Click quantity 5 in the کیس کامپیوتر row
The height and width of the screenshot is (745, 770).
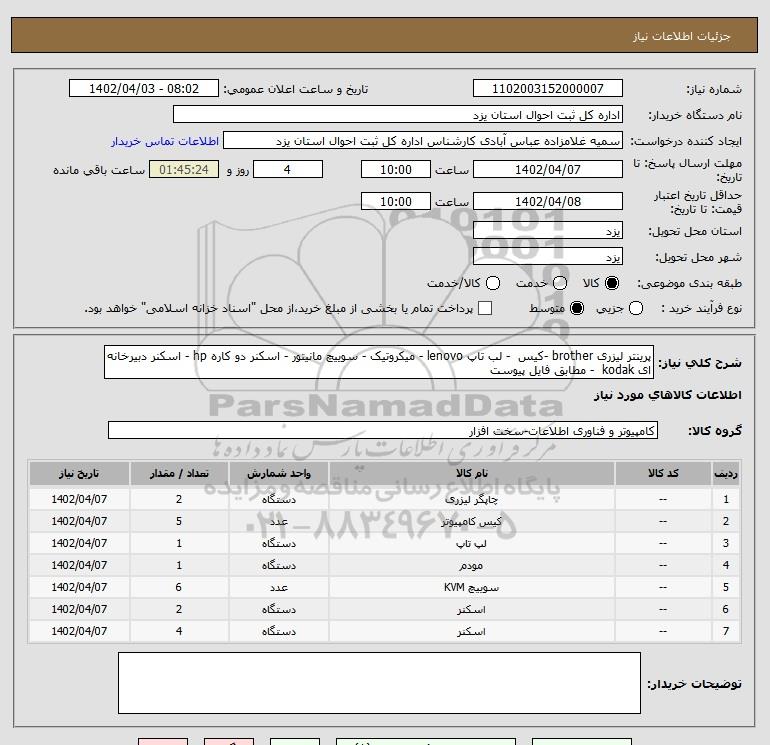click(179, 521)
